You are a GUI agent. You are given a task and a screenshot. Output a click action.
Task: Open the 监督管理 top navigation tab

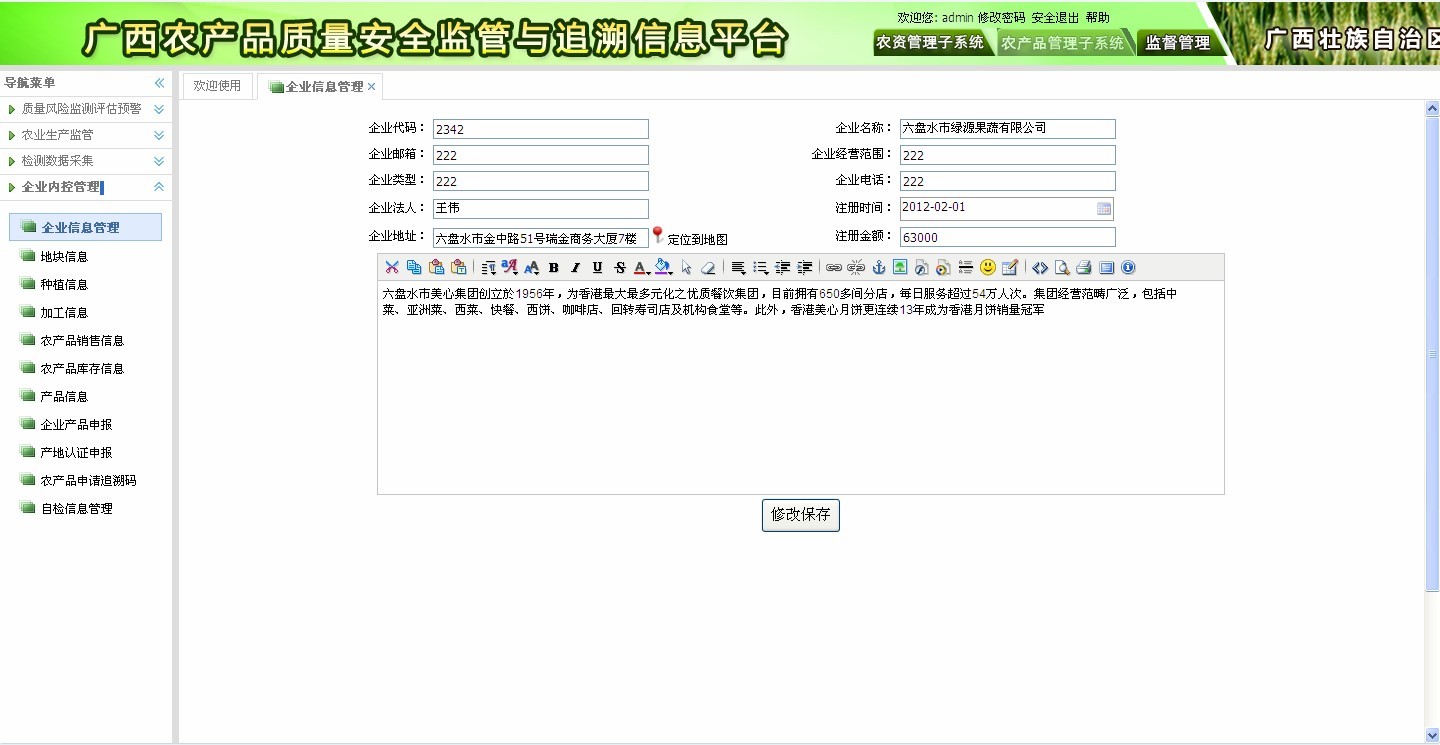tap(1177, 43)
